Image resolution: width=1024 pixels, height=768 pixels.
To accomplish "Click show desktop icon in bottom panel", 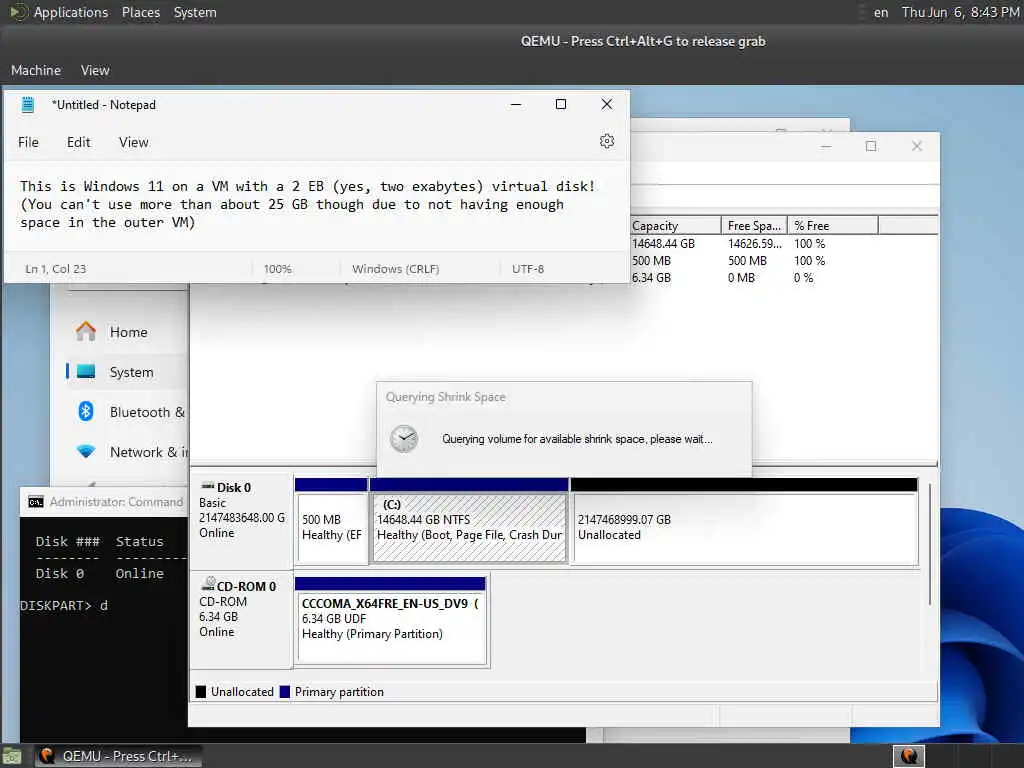I will 12,757.
